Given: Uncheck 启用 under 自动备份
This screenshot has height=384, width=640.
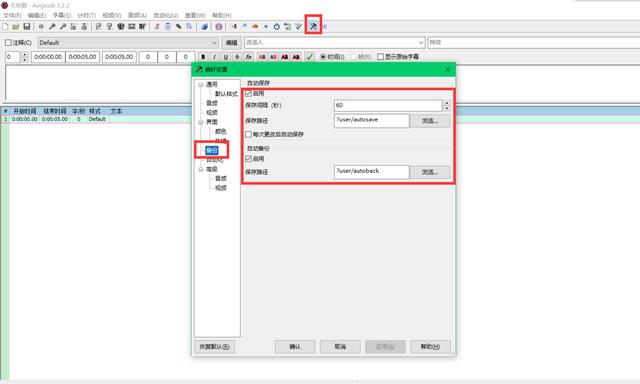Looking at the screenshot, I should 248,159.
